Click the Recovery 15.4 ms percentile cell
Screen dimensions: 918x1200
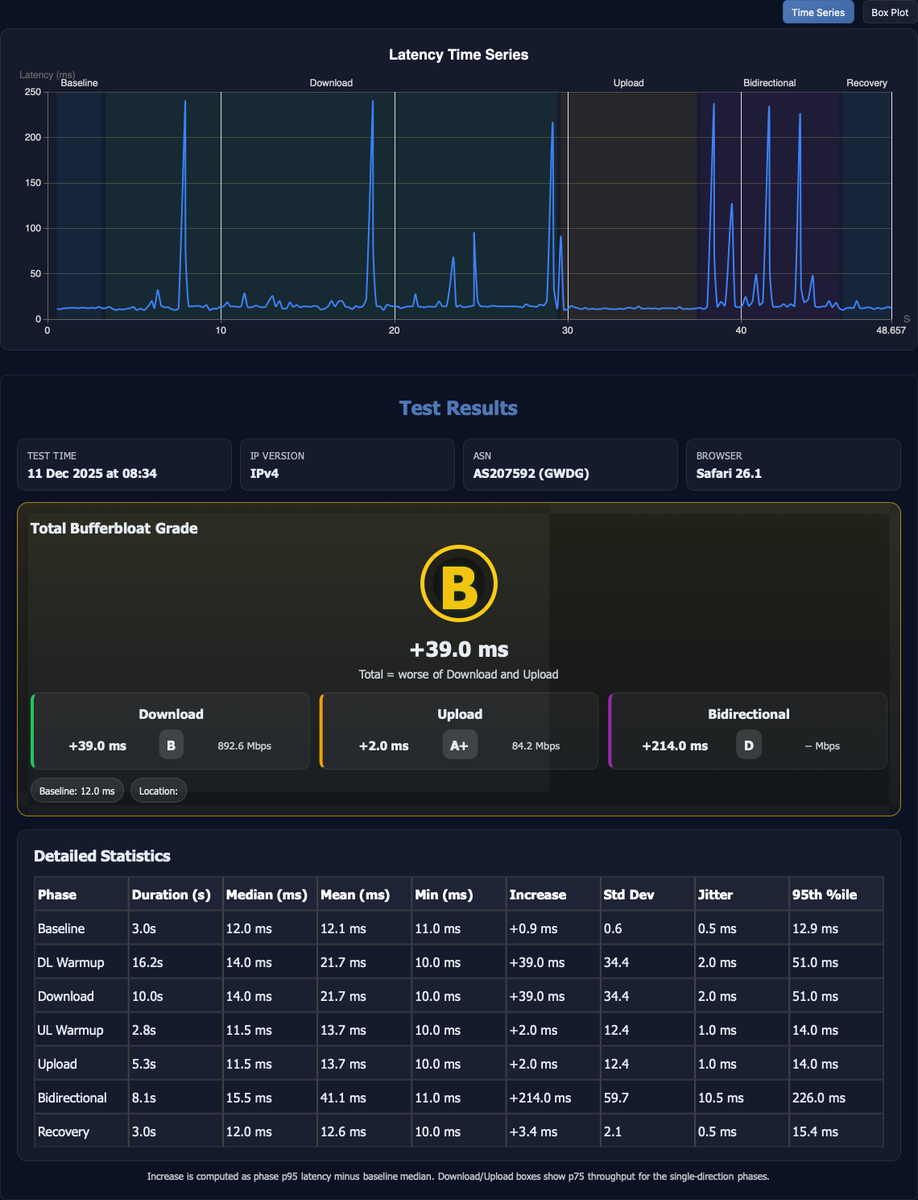pos(836,1132)
